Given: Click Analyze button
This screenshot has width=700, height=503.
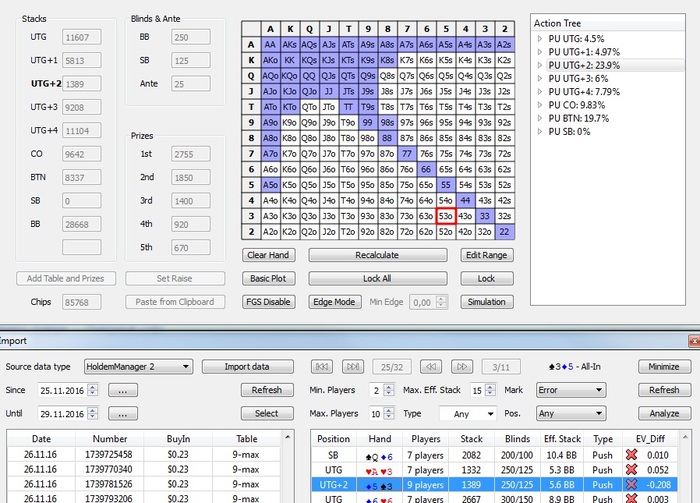Looking at the screenshot, I should click(664, 413).
